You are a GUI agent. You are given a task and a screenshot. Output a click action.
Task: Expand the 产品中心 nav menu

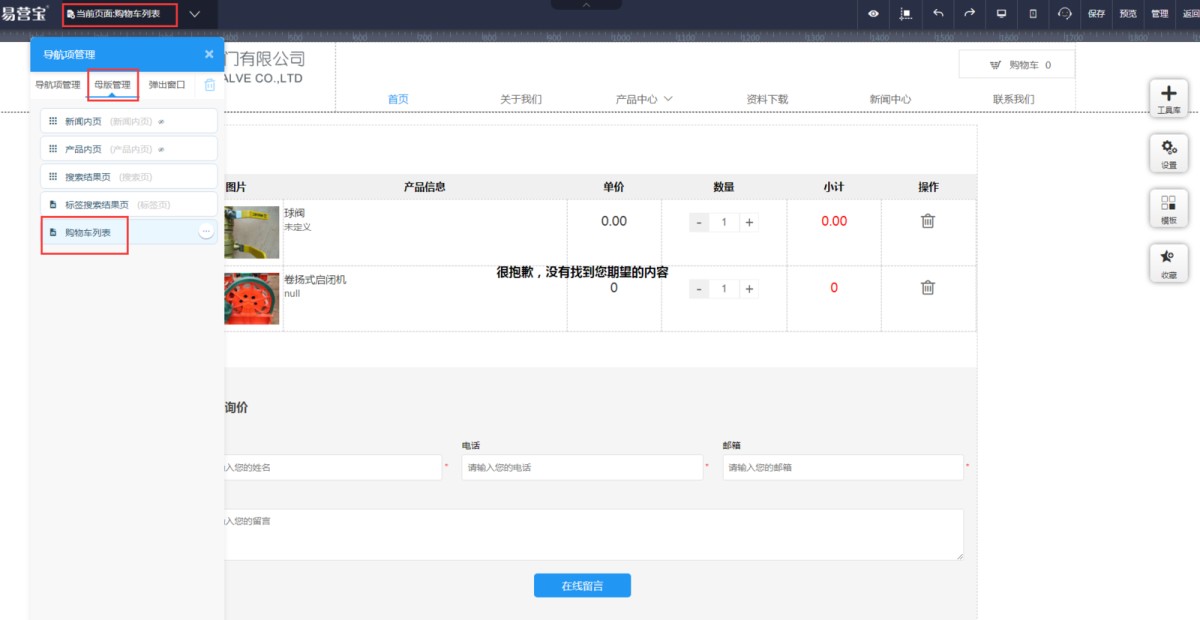pos(644,99)
